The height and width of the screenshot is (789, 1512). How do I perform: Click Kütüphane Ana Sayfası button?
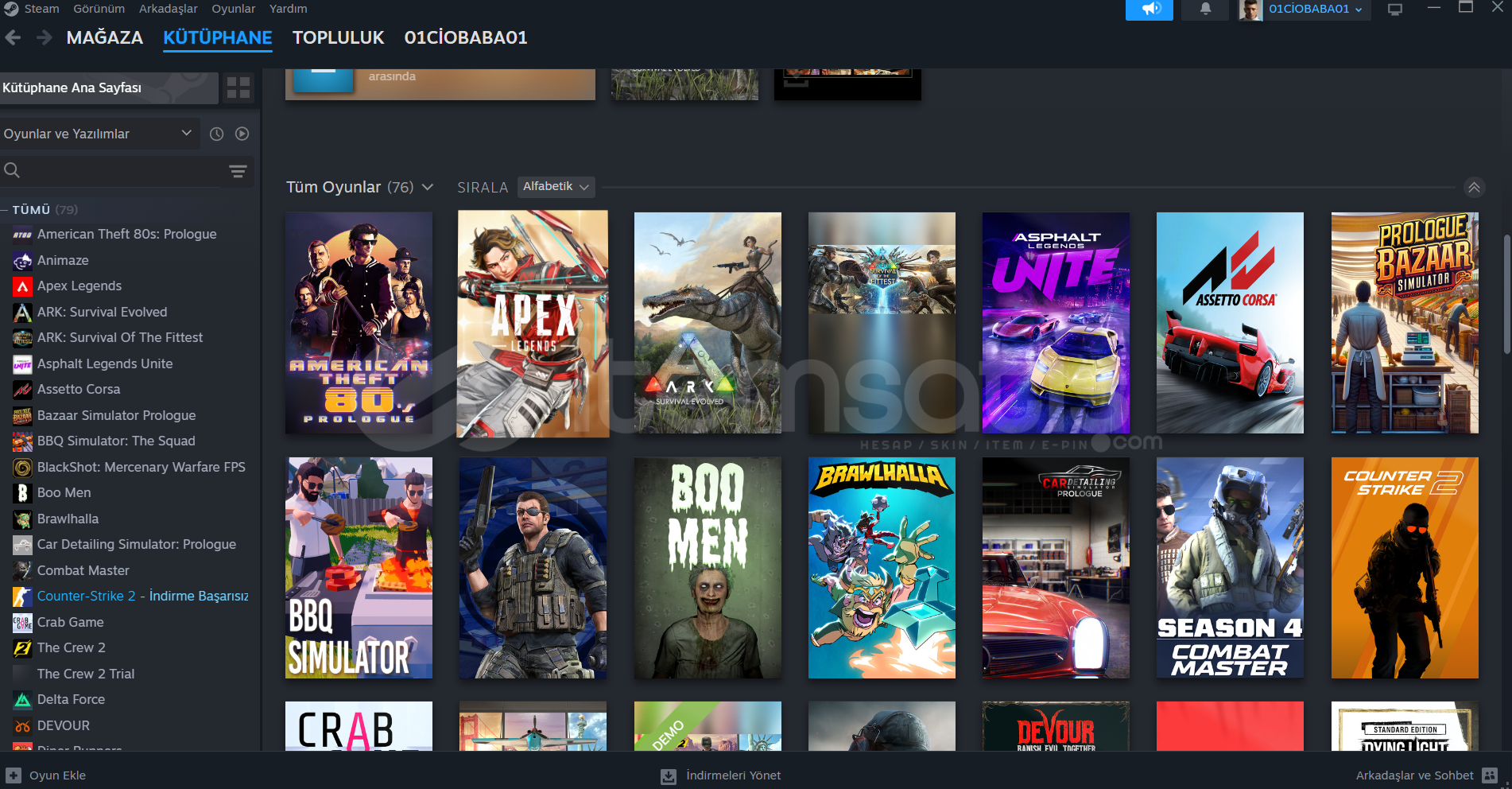(109, 87)
